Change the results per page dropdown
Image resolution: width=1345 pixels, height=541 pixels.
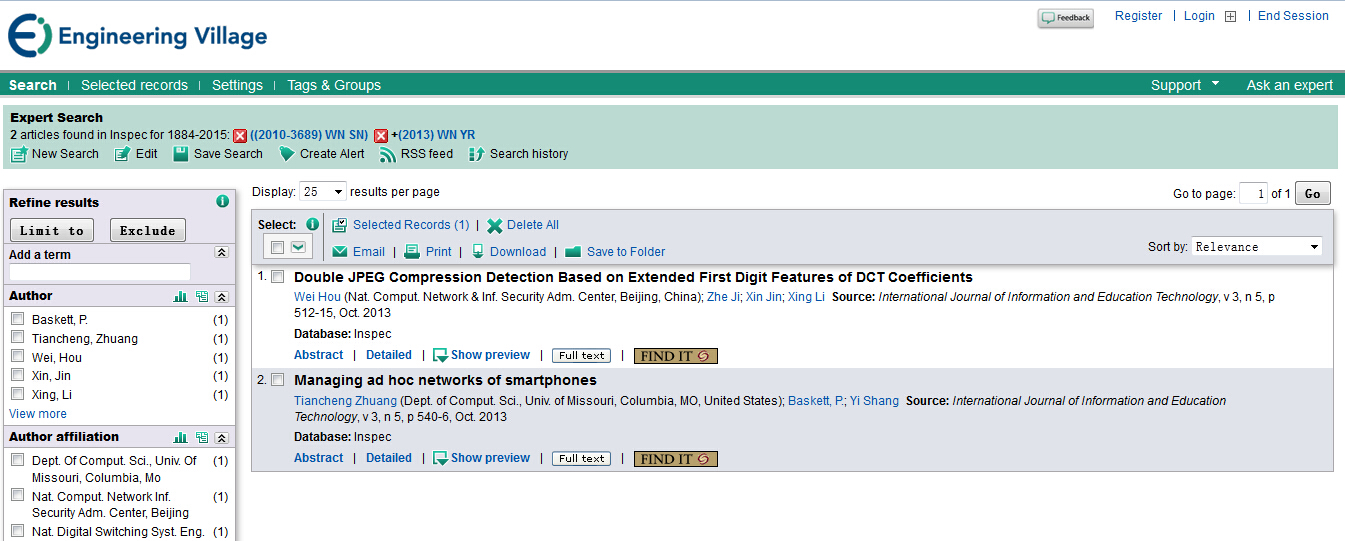click(323, 192)
